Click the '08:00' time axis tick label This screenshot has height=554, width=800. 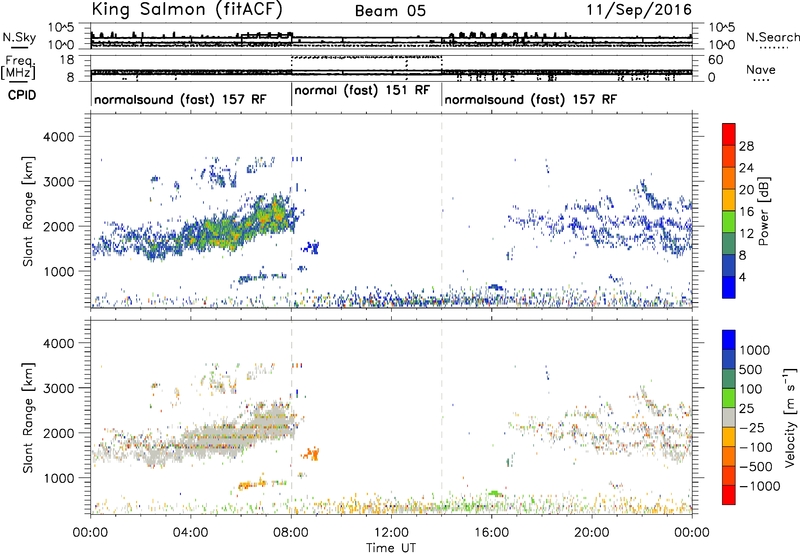point(291,533)
